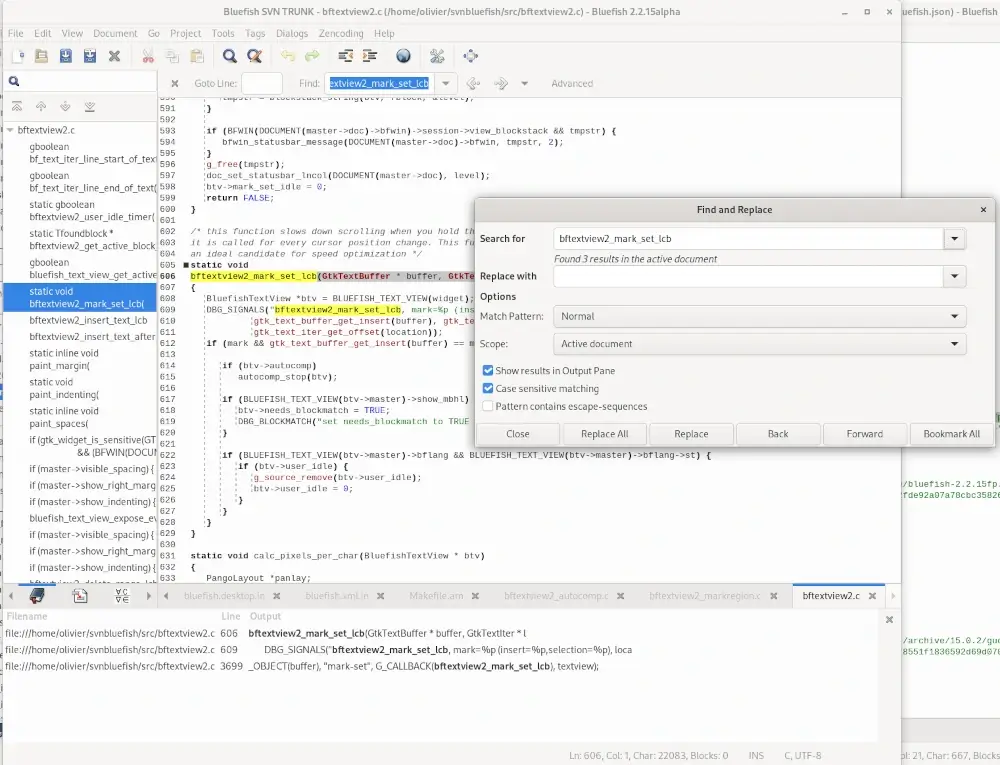Toggle Show results in Output Pane
The height and width of the screenshot is (765, 1000).
coord(488,370)
